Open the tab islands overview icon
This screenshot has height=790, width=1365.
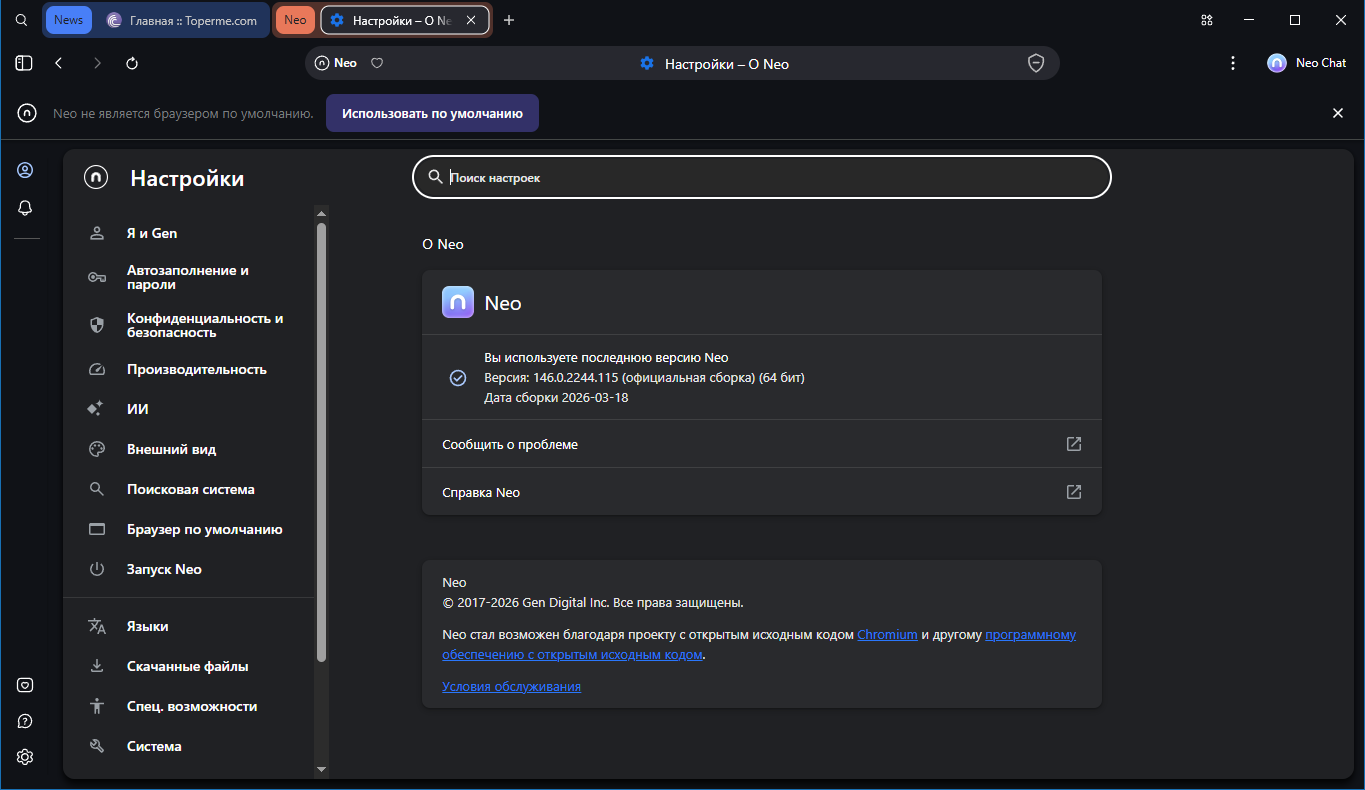[1207, 20]
